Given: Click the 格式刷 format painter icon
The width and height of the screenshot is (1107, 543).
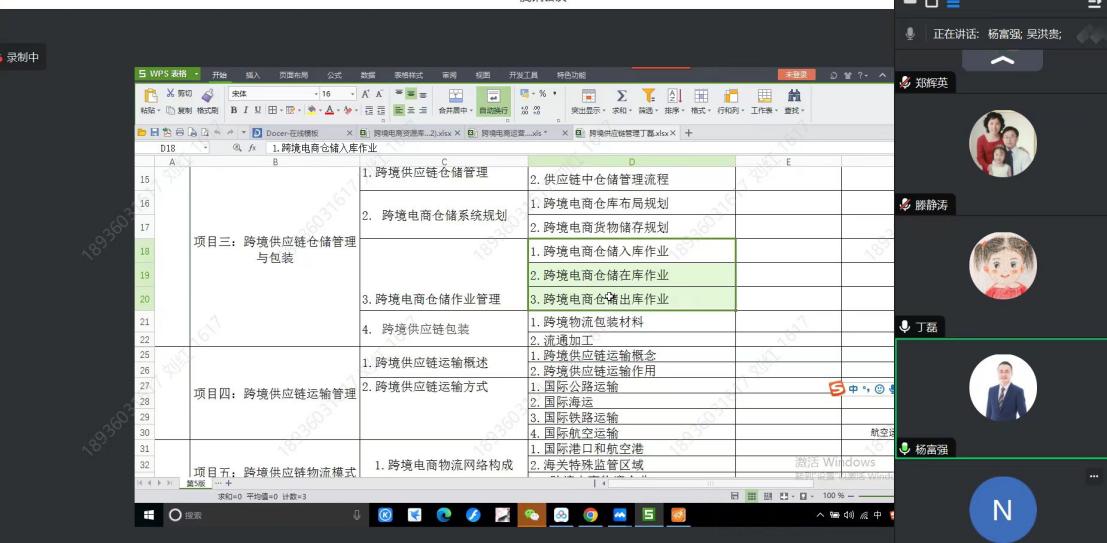Looking at the screenshot, I should 208,95.
